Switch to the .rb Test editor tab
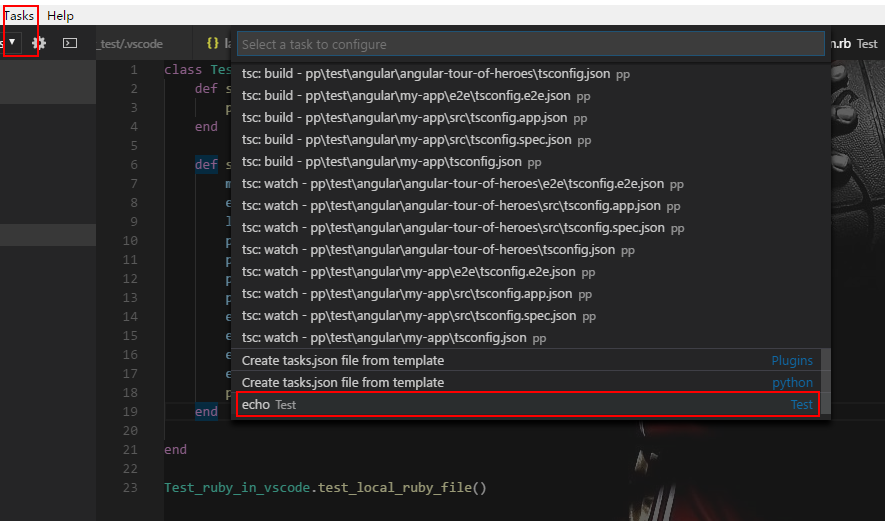 856,43
